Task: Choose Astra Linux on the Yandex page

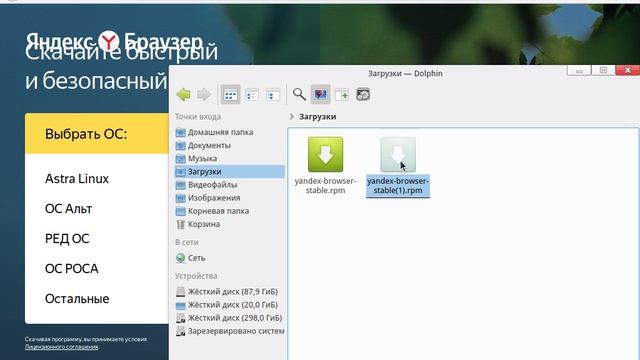Action: (x=77, y=179)
